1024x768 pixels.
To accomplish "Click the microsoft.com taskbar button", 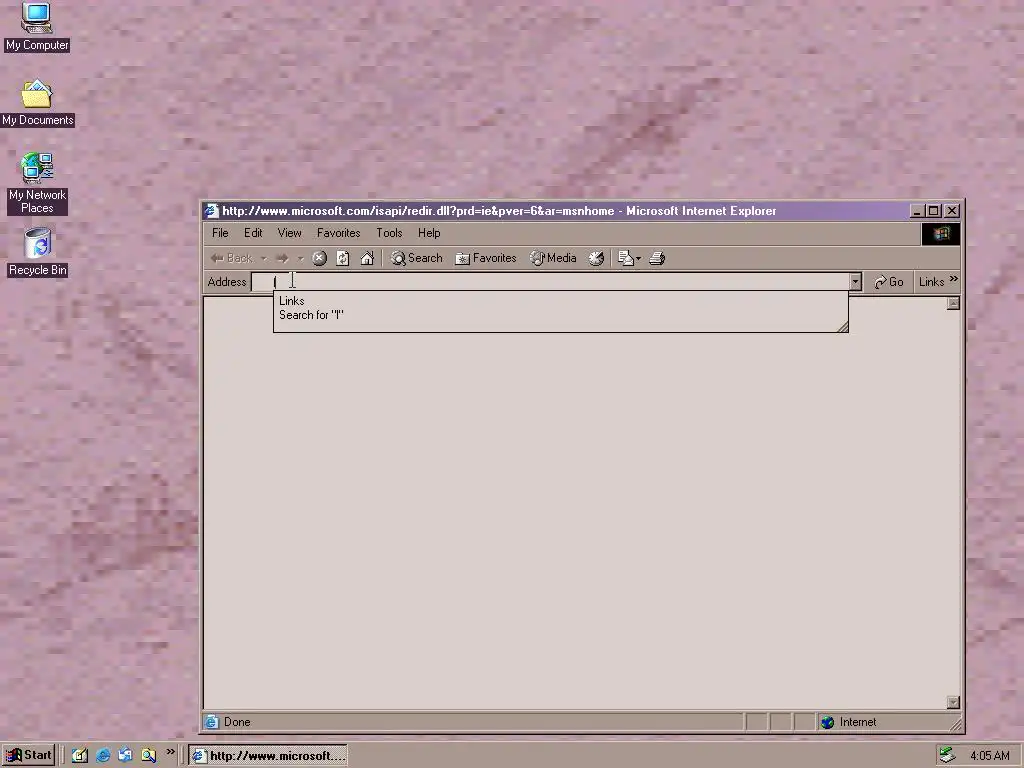I will point(268,756).
